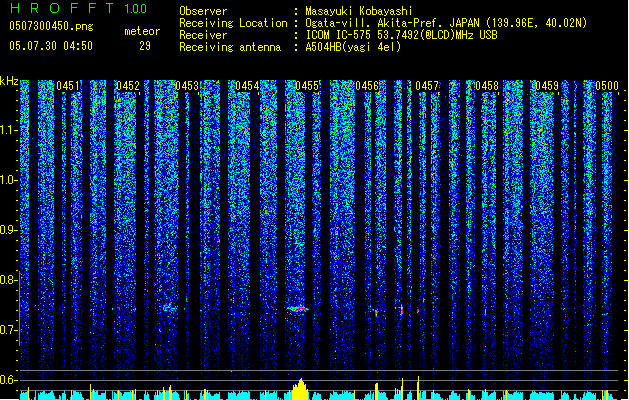This screenshot has height=400, width=629.
Task: Click the 0458 time marker
Action: (487, 85)
